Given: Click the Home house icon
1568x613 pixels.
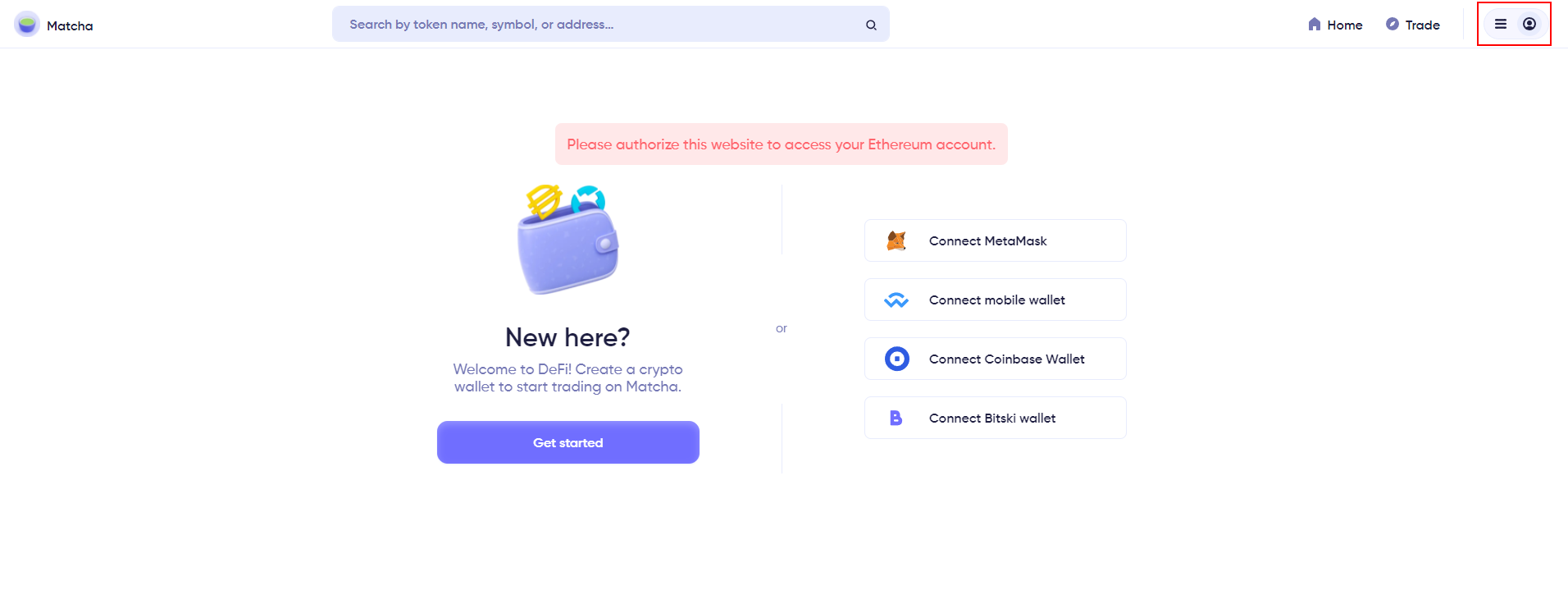Looking at the screenshot, I should click(1315, 24).
